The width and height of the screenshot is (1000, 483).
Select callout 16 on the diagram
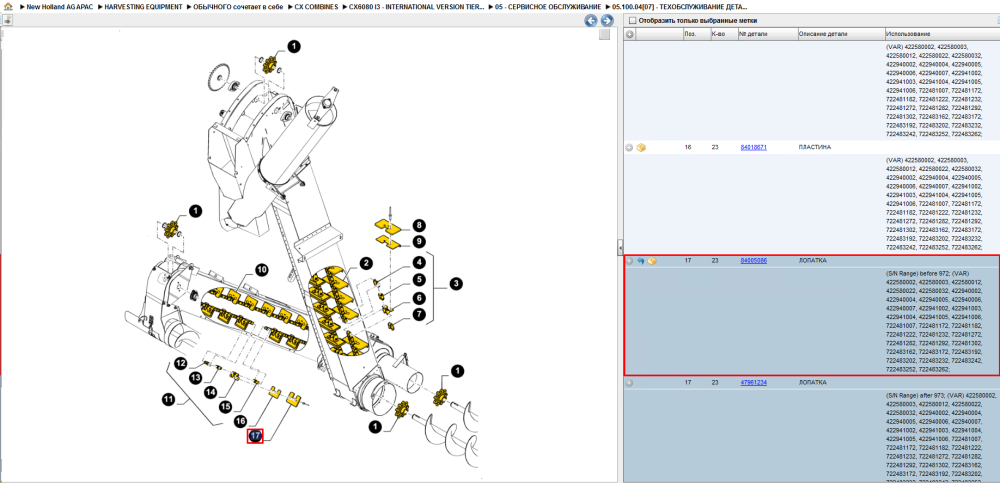240,420
